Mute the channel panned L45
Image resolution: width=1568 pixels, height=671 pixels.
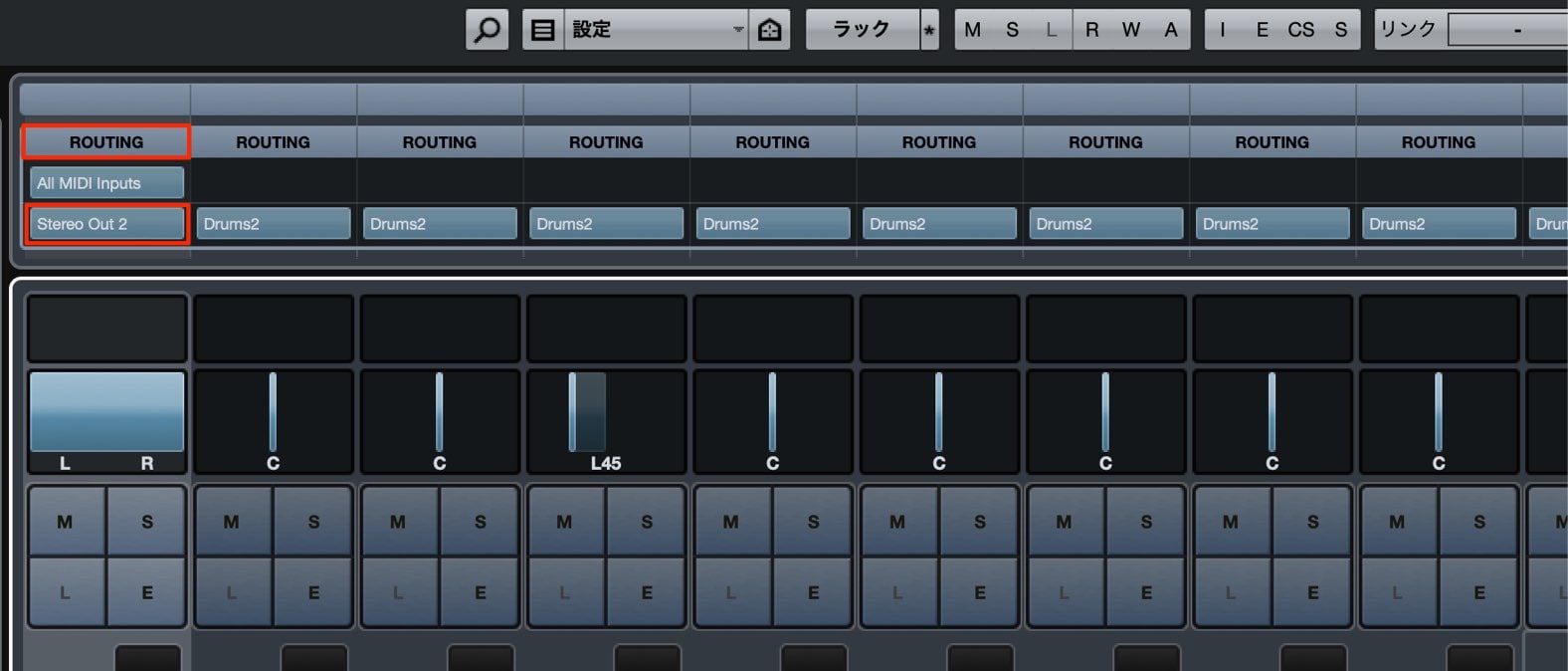pos(564,521)
